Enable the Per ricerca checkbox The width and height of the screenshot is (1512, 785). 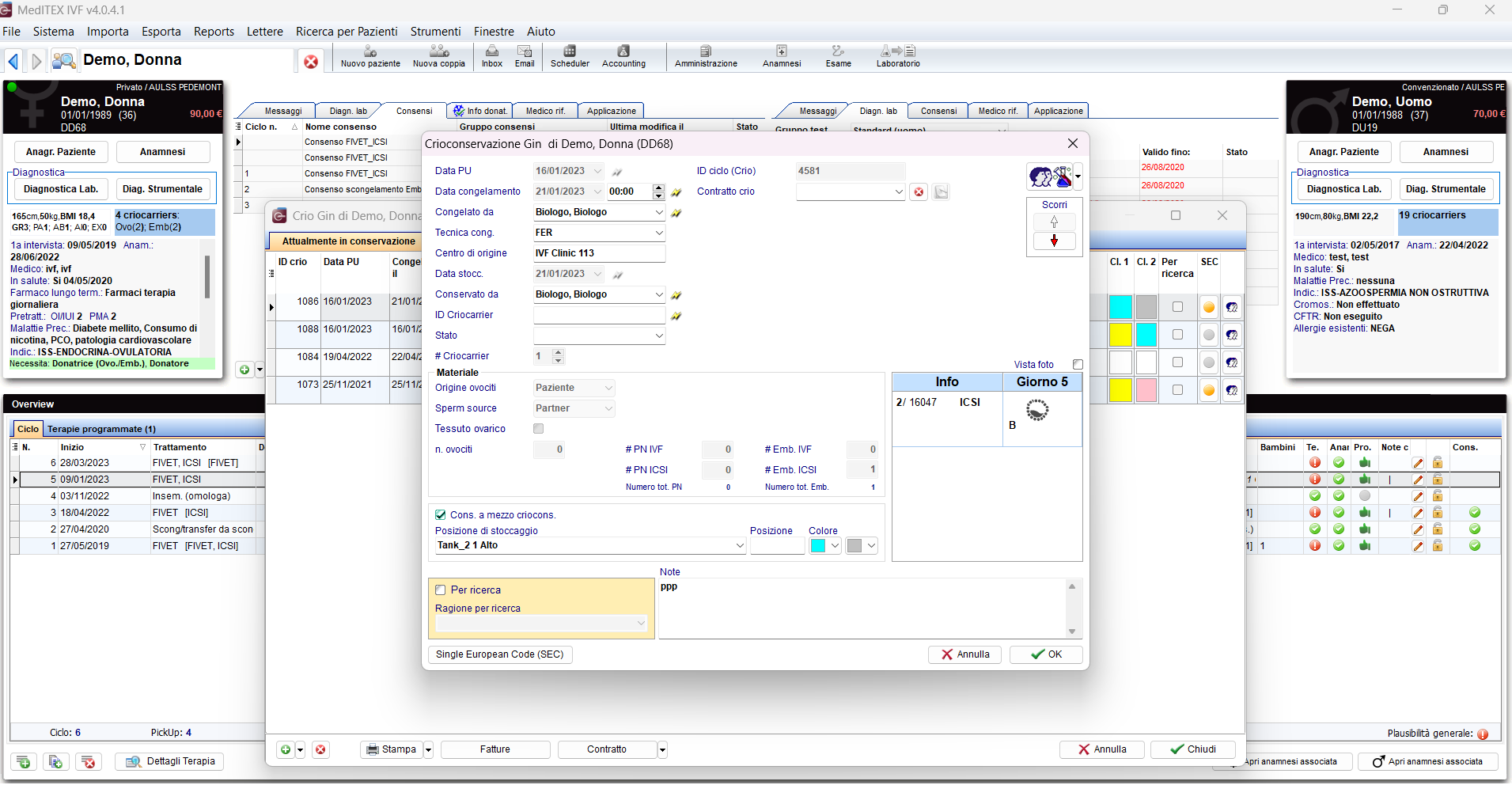click(441, 590)
